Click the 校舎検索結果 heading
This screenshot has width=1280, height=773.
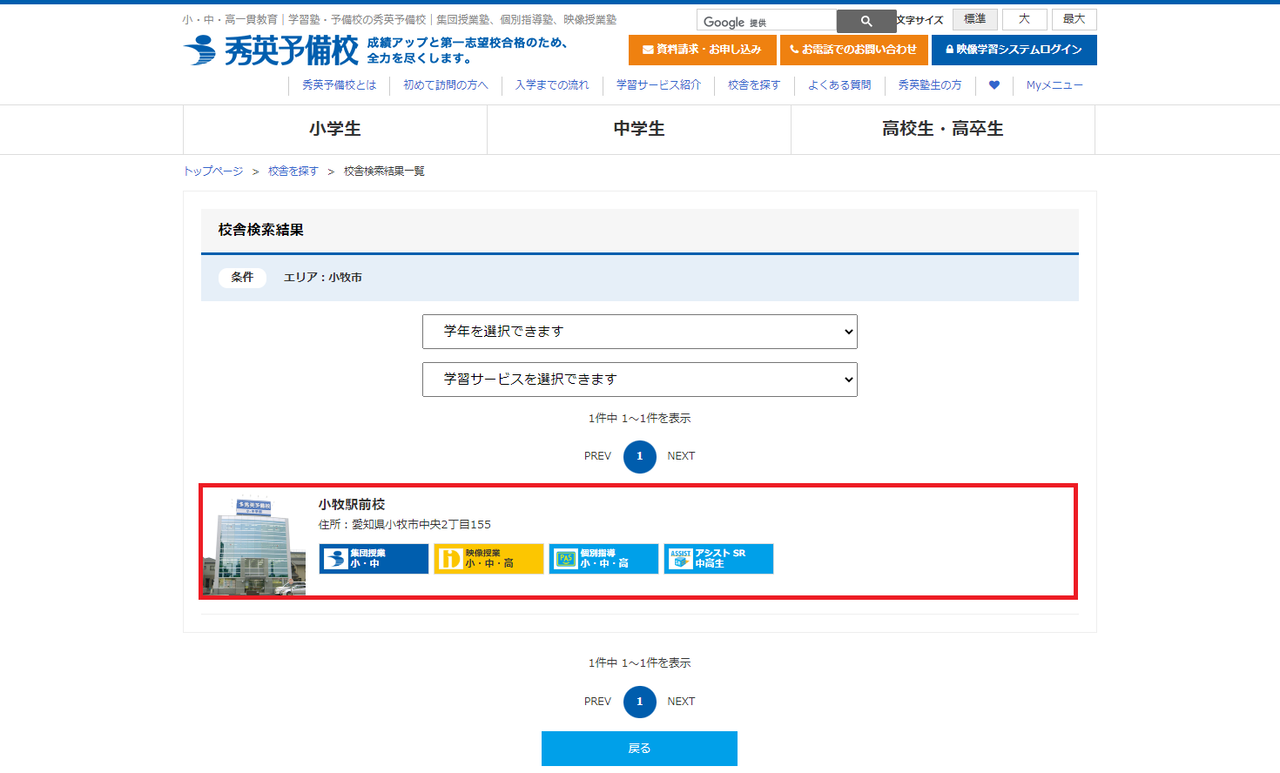pos(261,230)
